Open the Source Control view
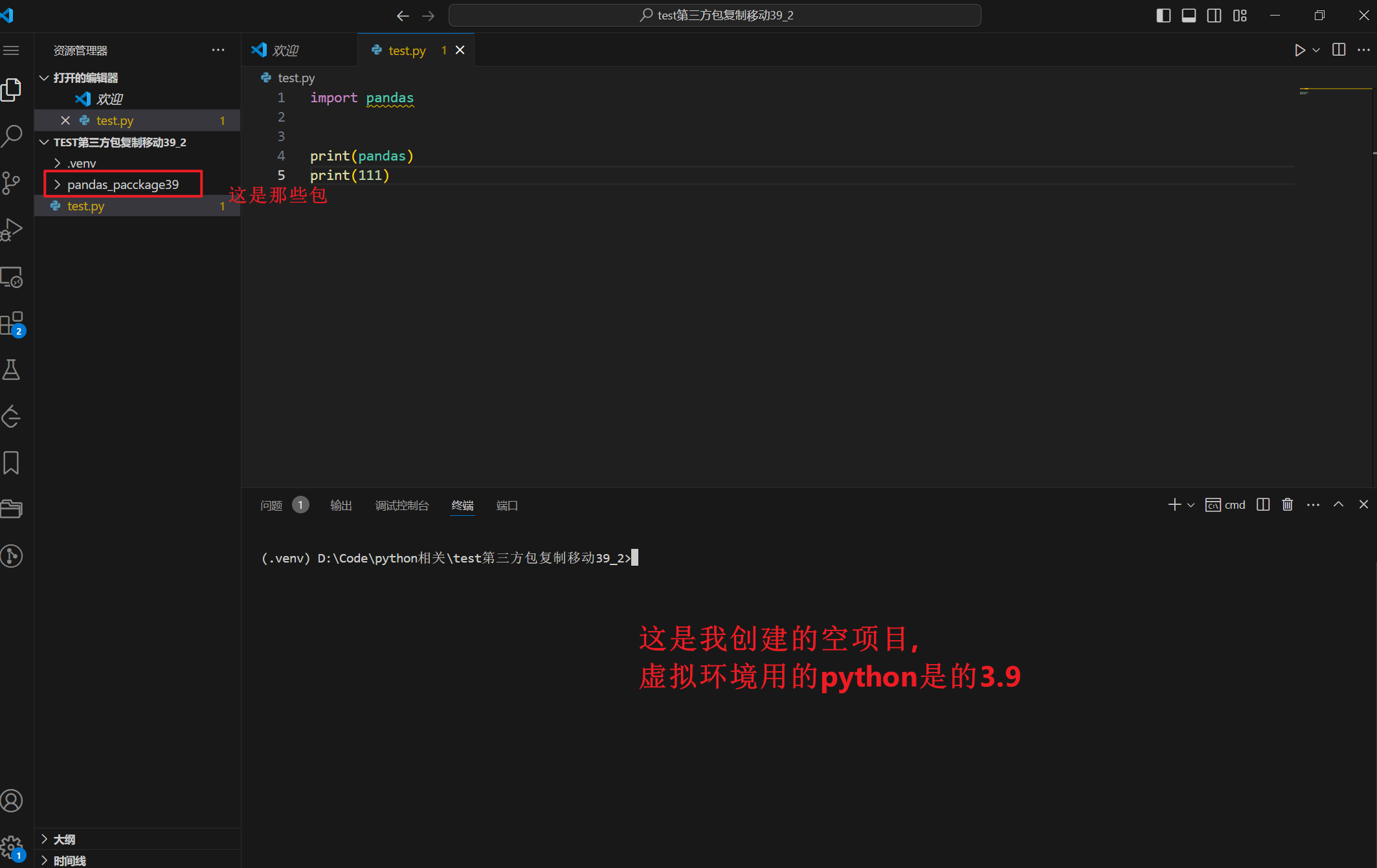Image resolution: width=1377 pixels, height=868 pixels. (12, 183)
